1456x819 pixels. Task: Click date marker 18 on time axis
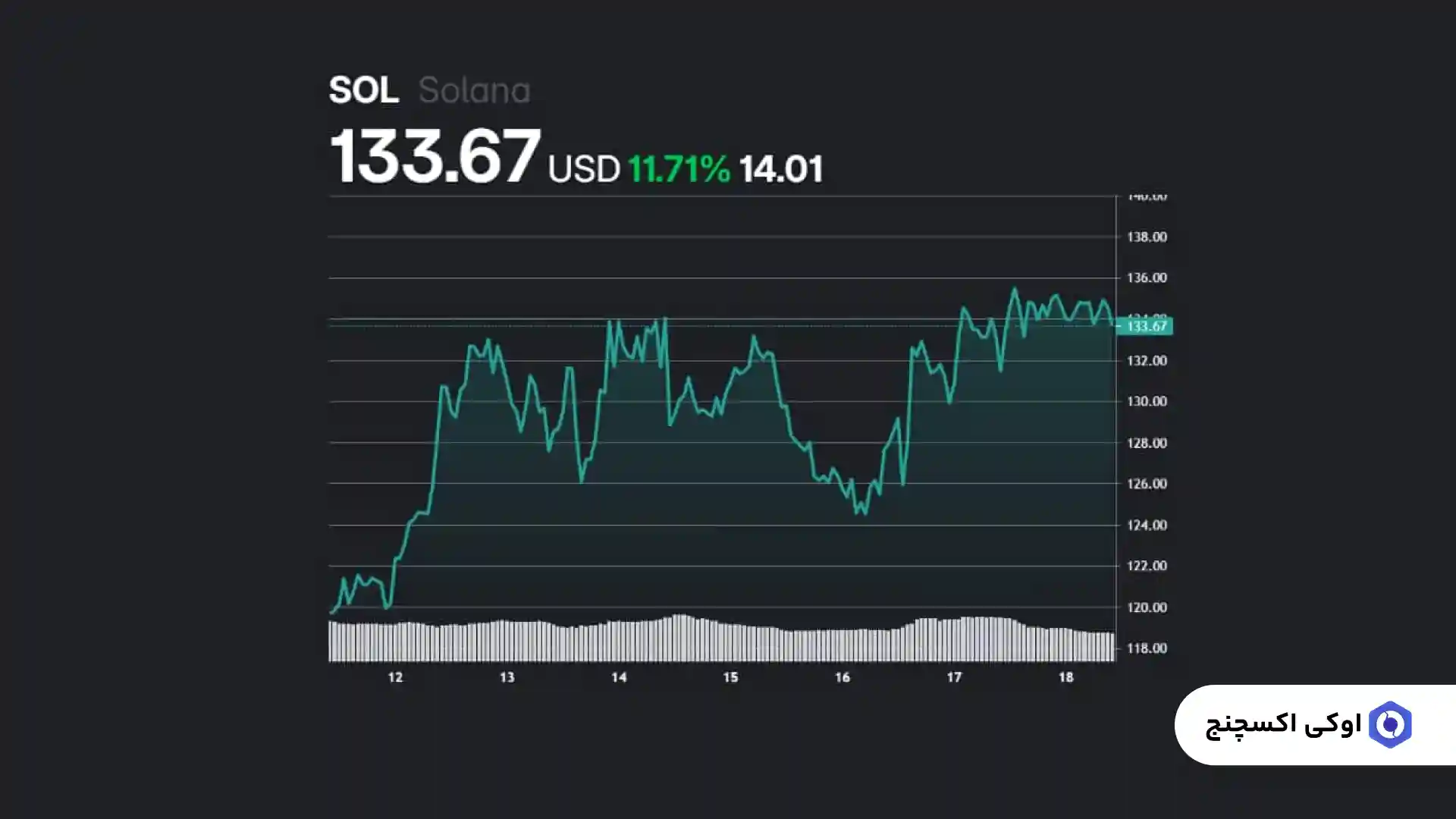[x=1065, y=677]
